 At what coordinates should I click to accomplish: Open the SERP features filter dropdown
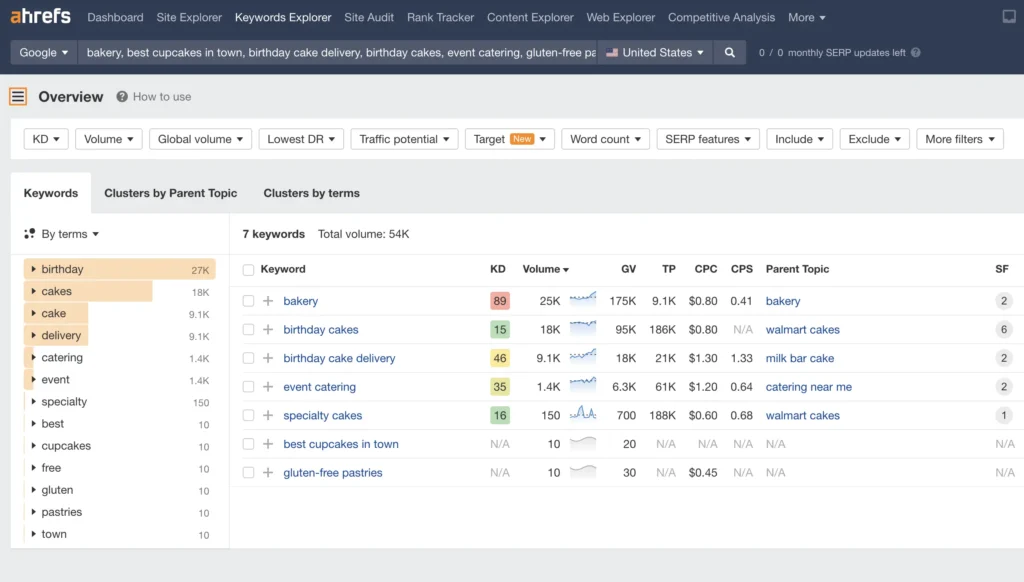coord(708,139)
